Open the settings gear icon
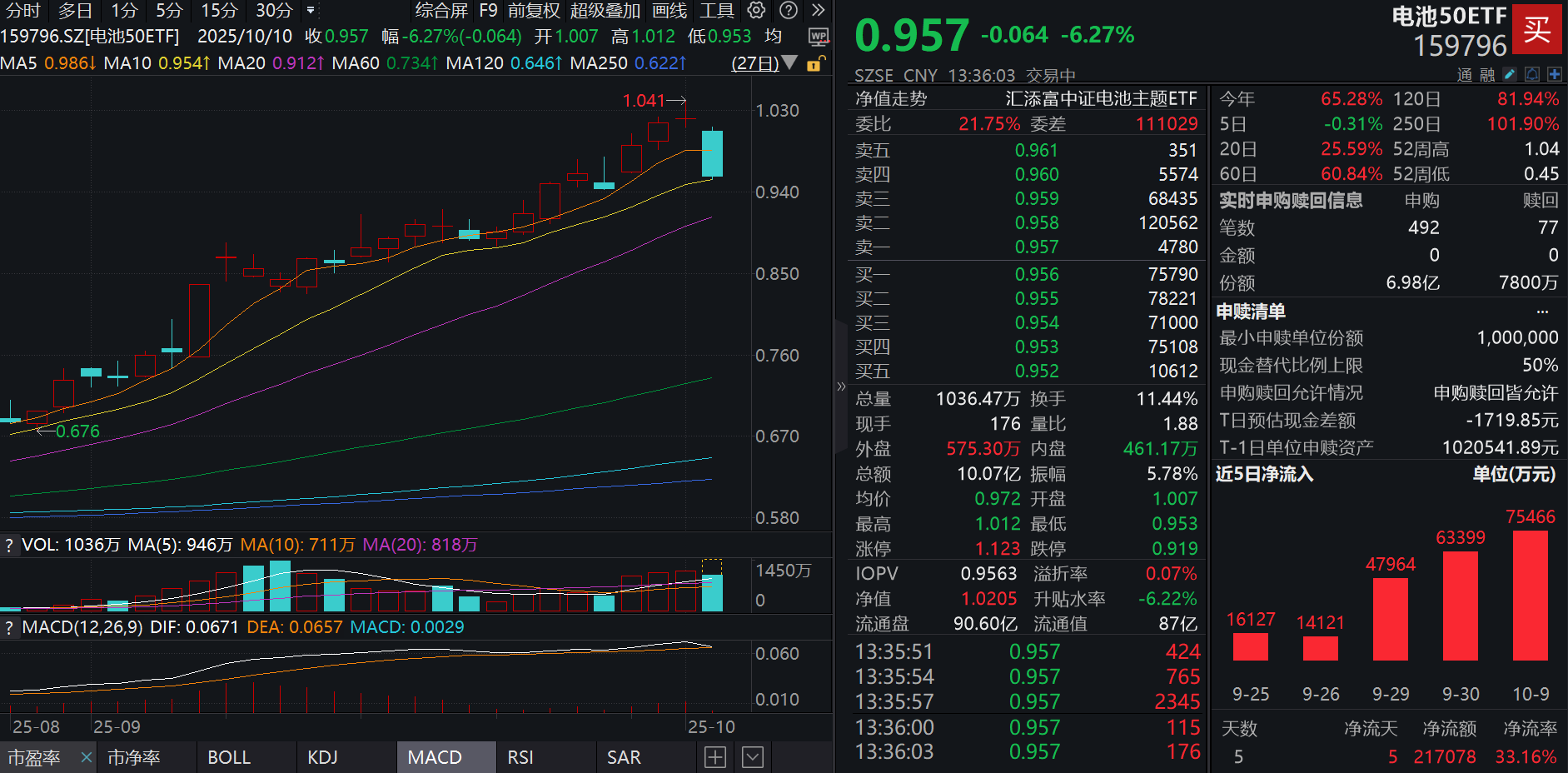 tap(756, 11)
